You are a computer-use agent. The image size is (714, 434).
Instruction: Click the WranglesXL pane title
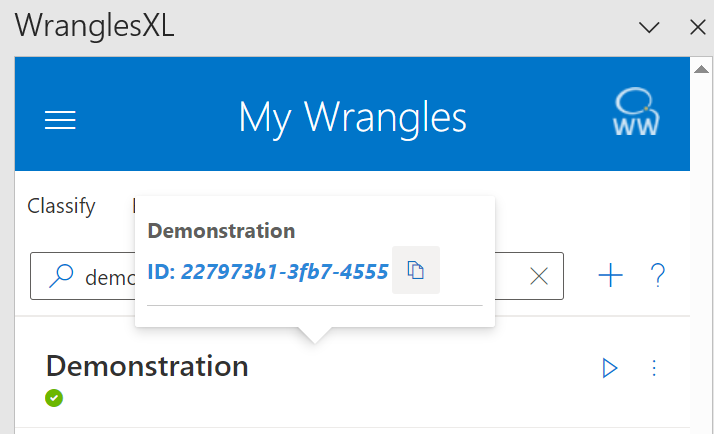click(x=96, y=26)
